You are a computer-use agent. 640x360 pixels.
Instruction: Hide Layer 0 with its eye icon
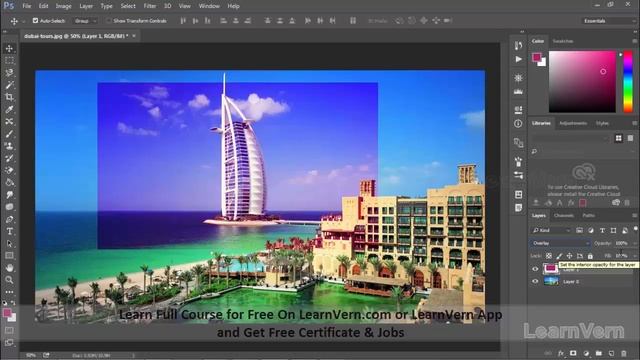[x=535, y=281]
